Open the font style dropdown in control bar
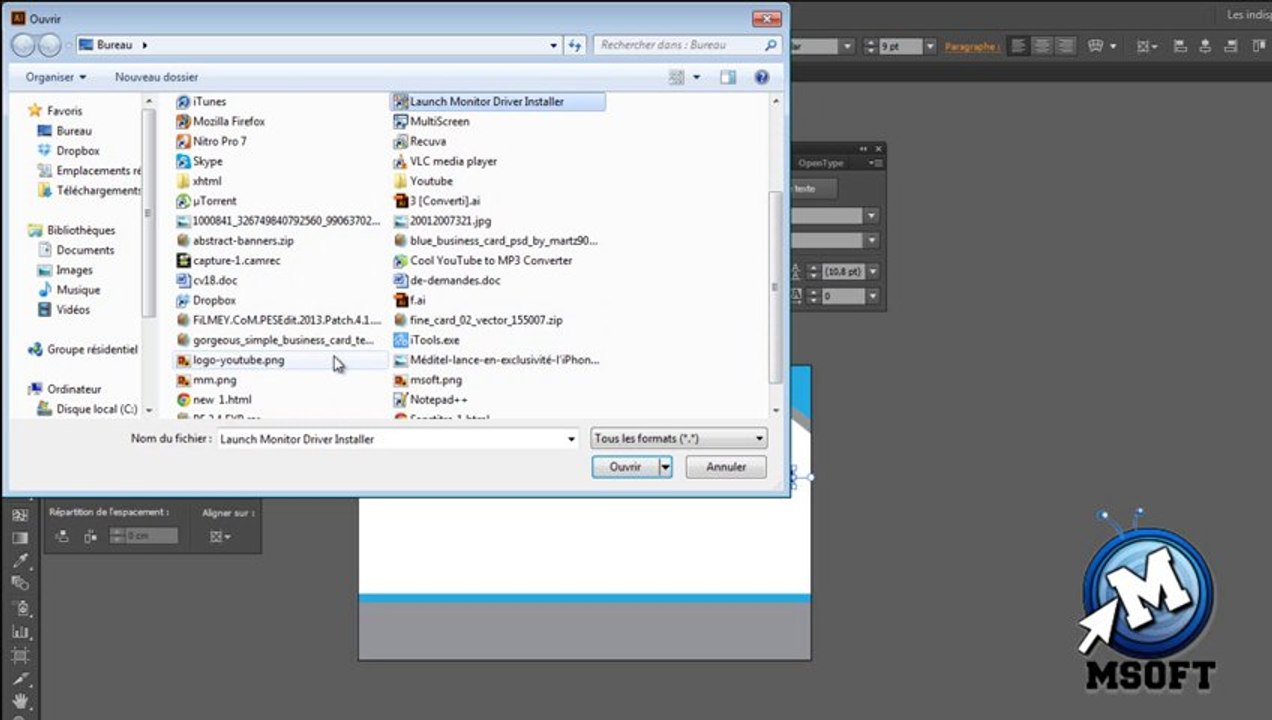1272x720 pixels. [846, 46]
